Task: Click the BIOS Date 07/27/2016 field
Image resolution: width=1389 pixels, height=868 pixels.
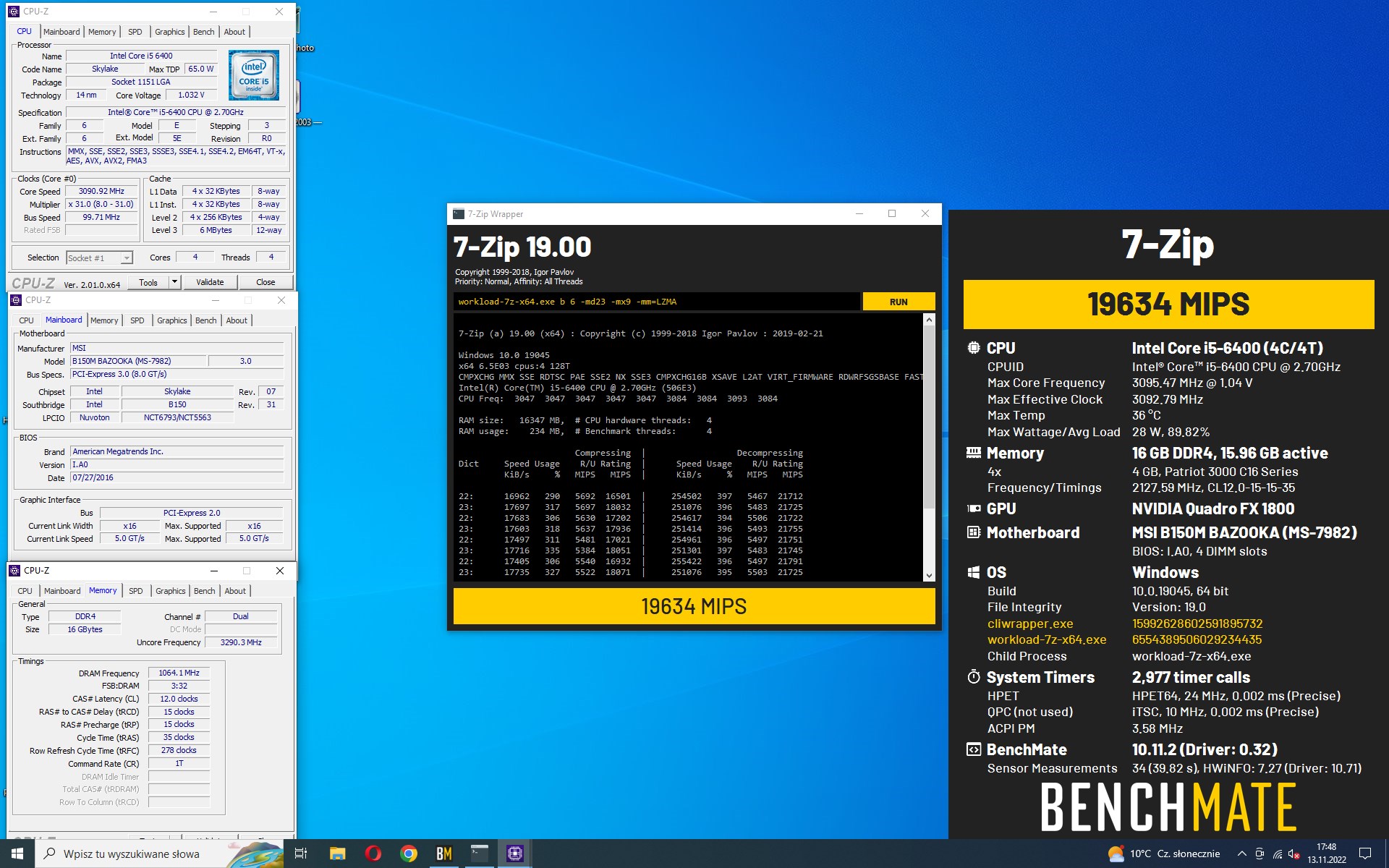Action: tap(177, 478)
